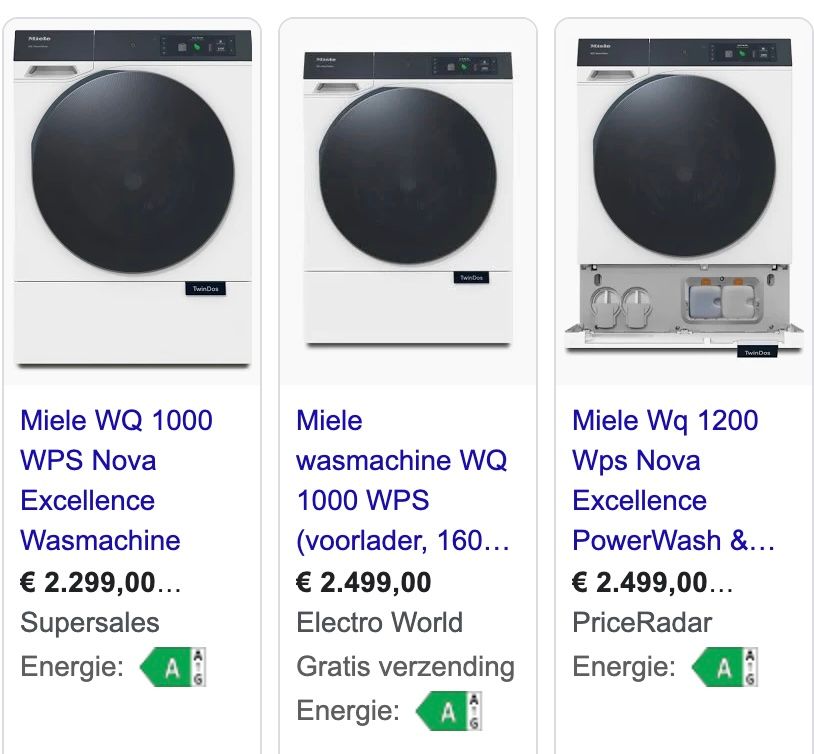Open Miele WQ 1000 WPS Nova Excellence Wasmachine link
814x754 pixels.
(x=116, y=480)
